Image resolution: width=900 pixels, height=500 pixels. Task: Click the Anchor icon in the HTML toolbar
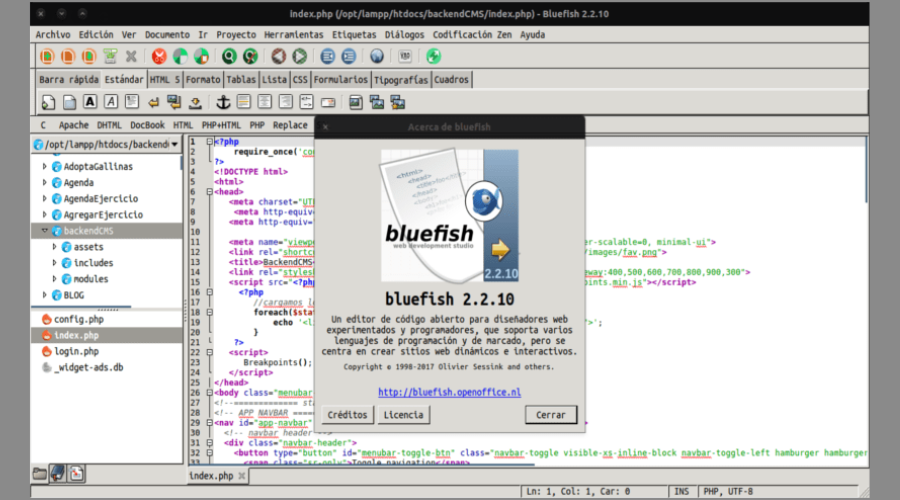pyautogui.click(x=223, y=102)
